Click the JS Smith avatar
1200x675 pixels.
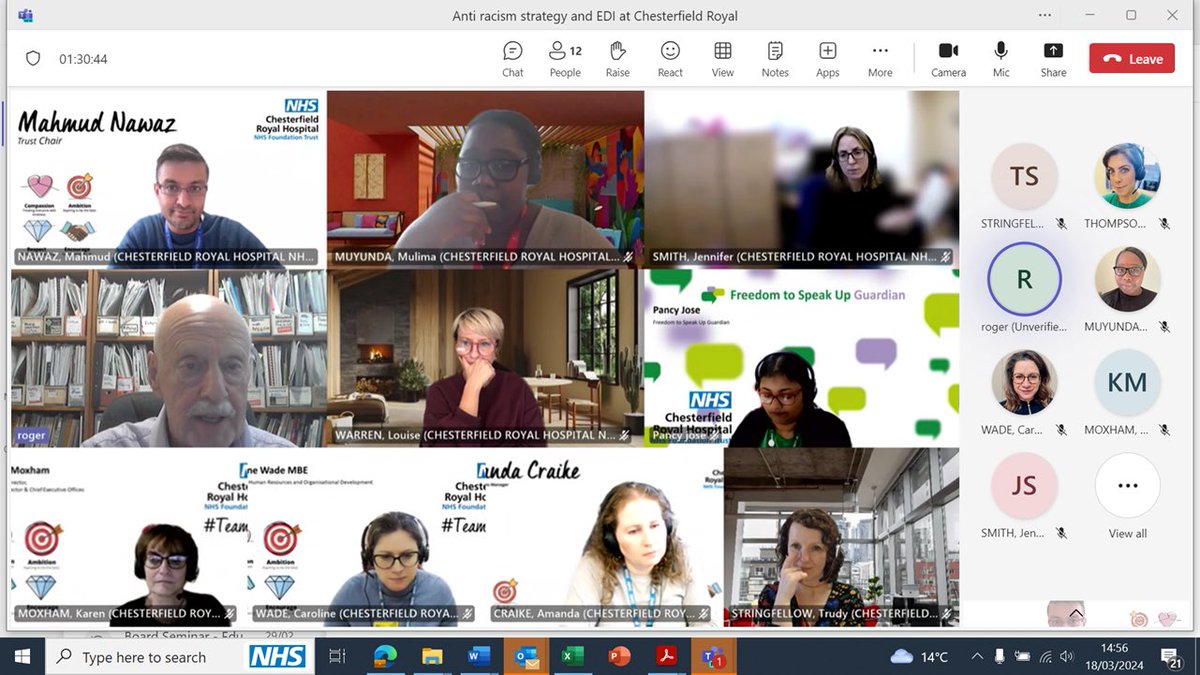[x=1024, y=486]
